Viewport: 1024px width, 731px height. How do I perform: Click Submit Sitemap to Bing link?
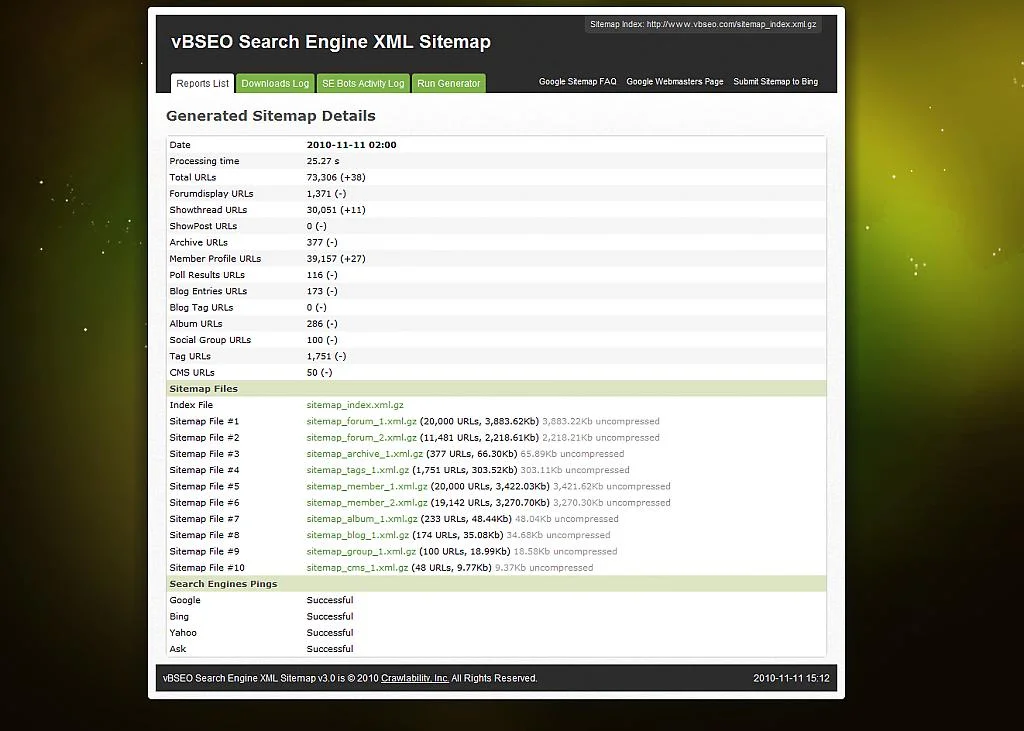tap(775, 82)
